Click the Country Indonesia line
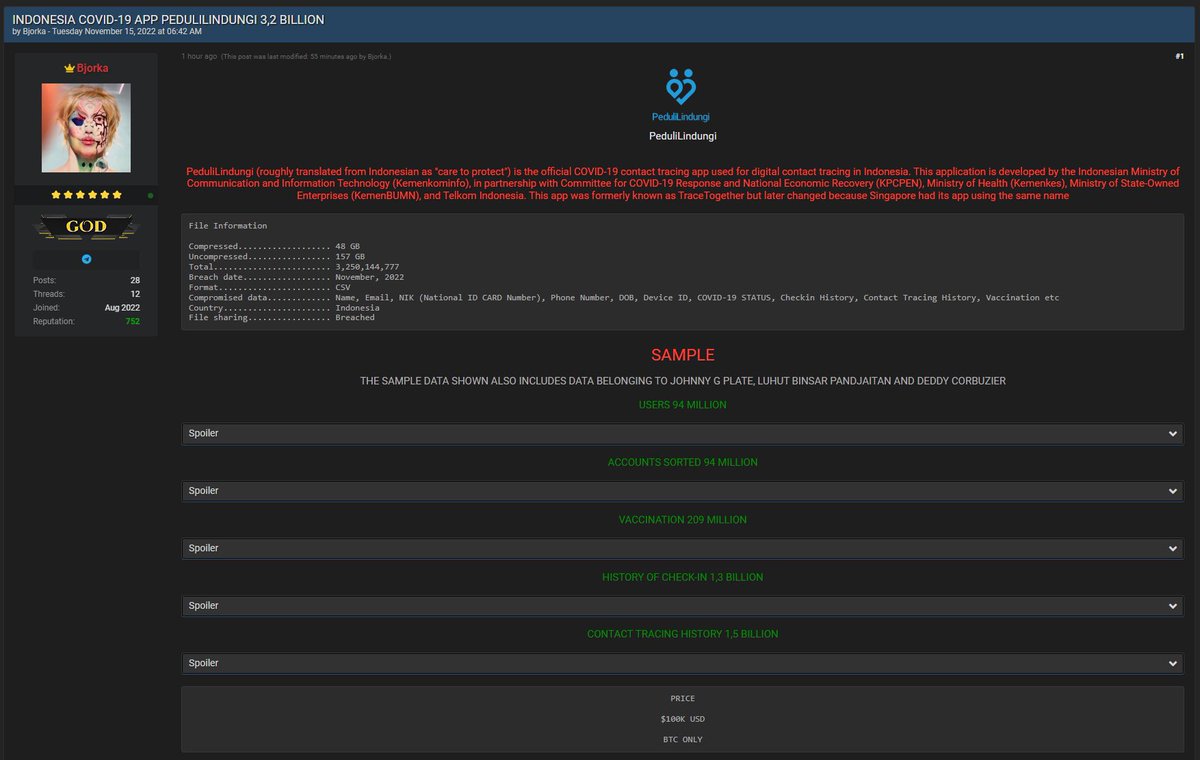The image size is (1200, 760). point(284,308)
